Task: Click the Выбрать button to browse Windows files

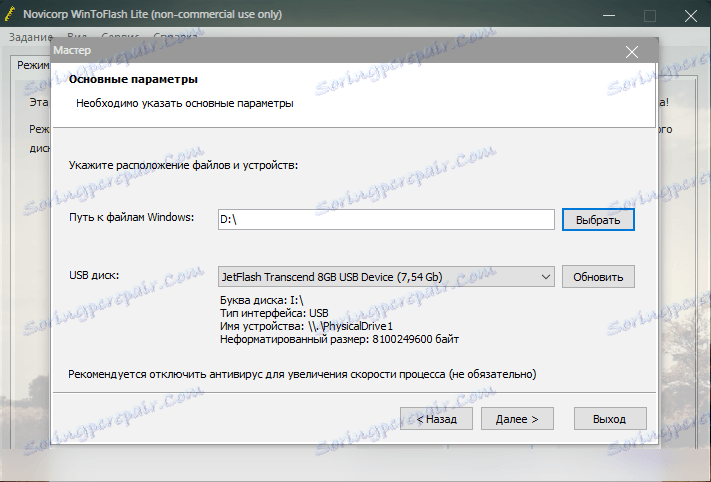Action: [598, 220]
